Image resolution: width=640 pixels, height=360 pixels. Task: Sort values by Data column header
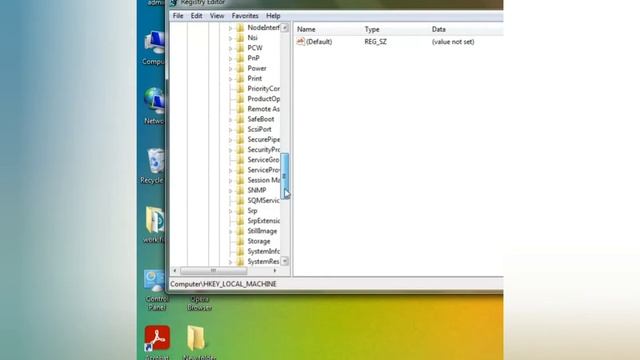[439, 29]
